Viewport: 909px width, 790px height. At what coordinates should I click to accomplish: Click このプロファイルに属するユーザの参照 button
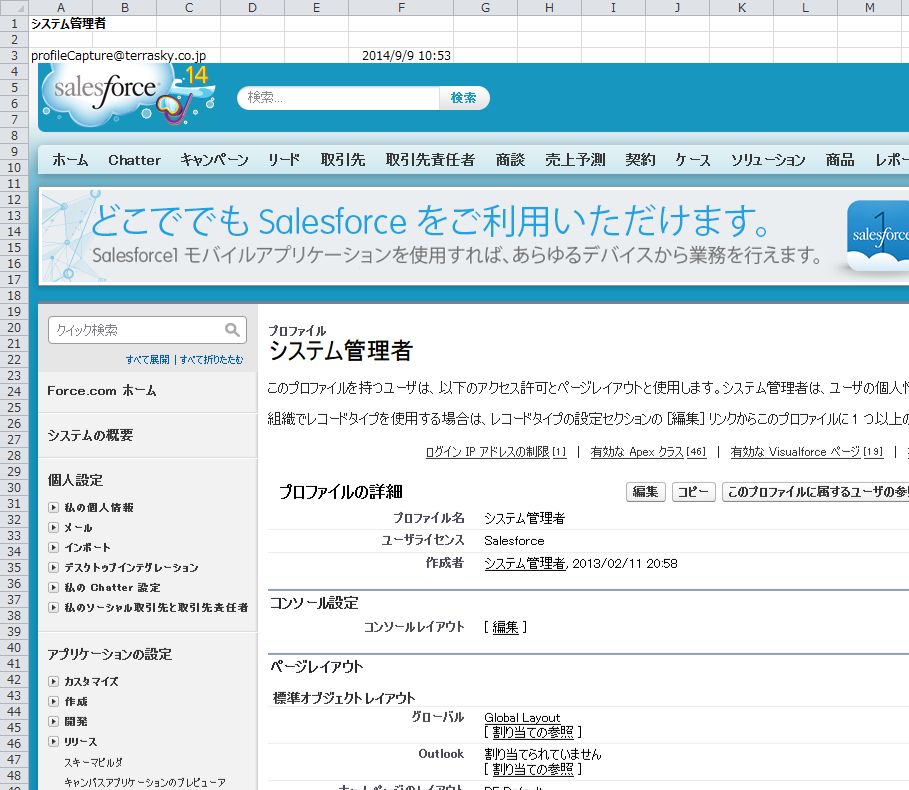pyautogui.click(x=816, y=492)
